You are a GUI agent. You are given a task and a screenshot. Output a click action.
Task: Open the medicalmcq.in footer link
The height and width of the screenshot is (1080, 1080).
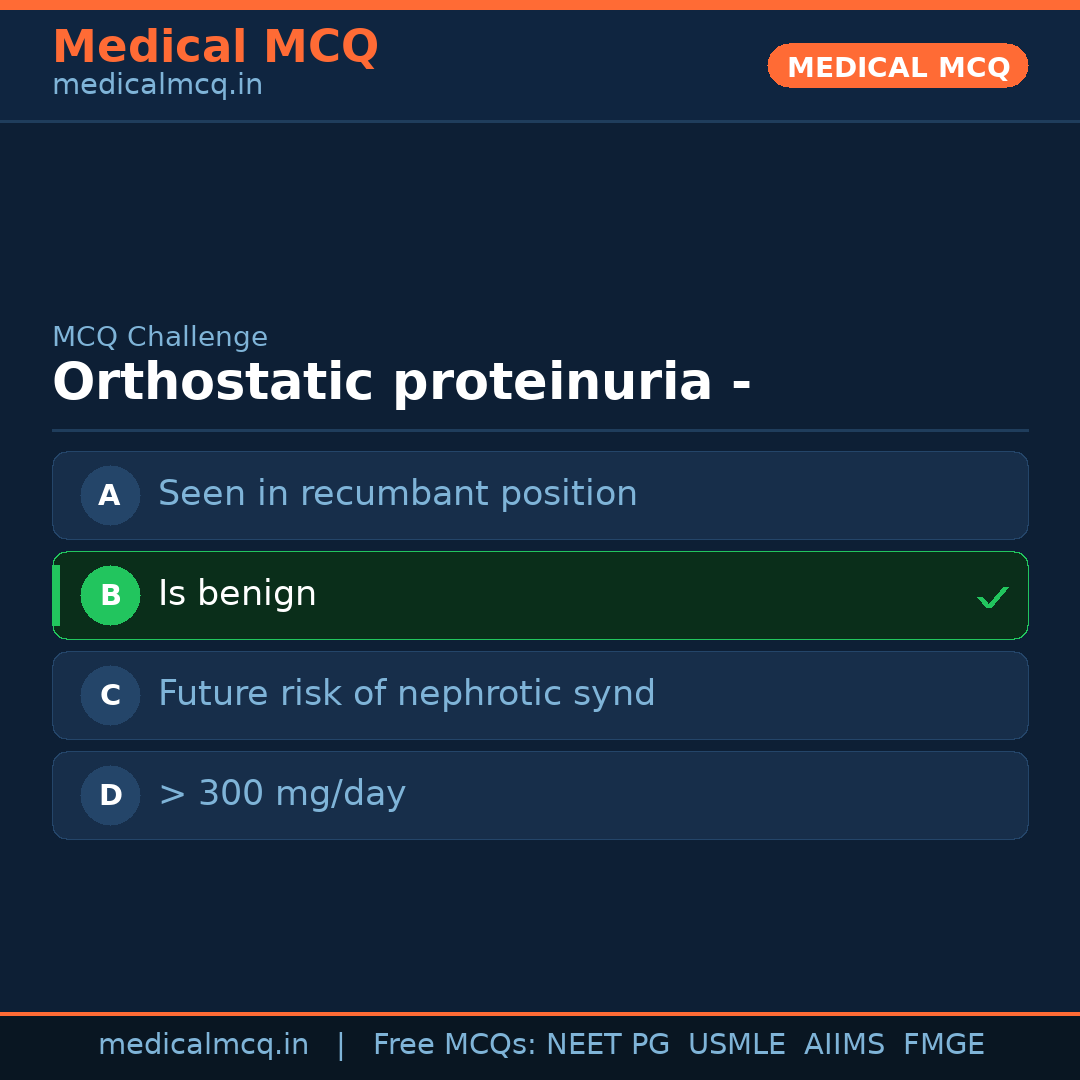[x=204, y=1044]
